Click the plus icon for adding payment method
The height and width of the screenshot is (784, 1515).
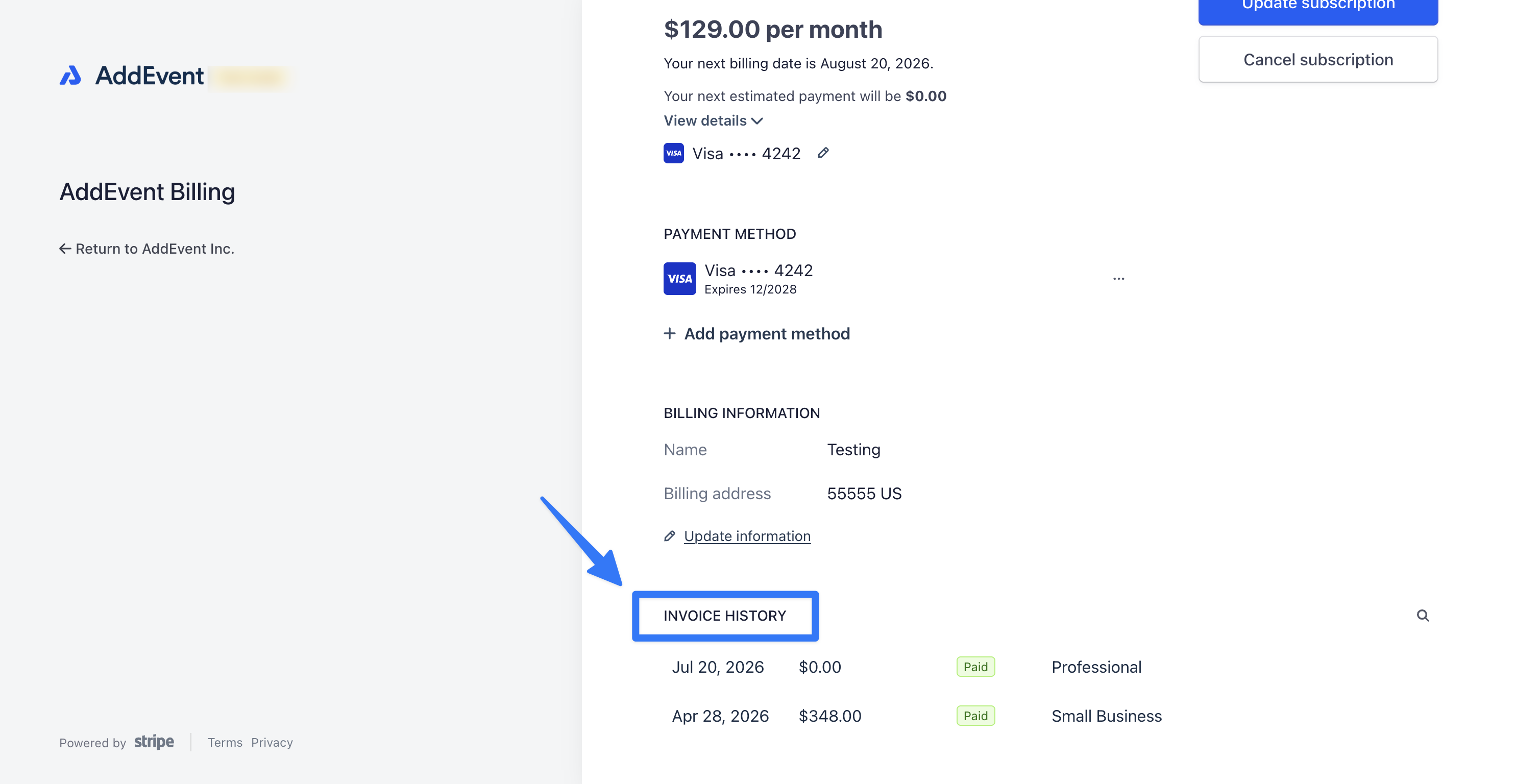tap(669, 333)
